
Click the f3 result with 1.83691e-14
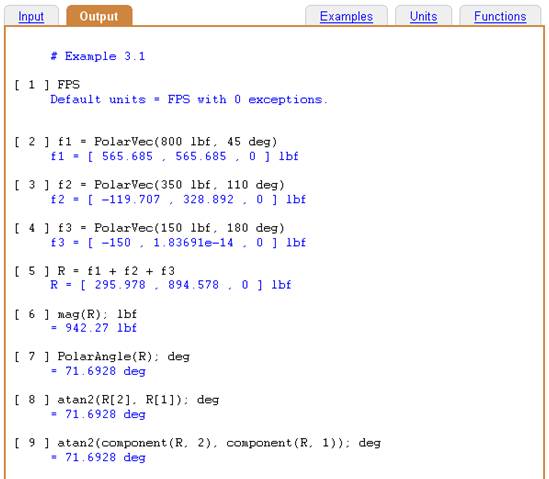tap(178, 243)
